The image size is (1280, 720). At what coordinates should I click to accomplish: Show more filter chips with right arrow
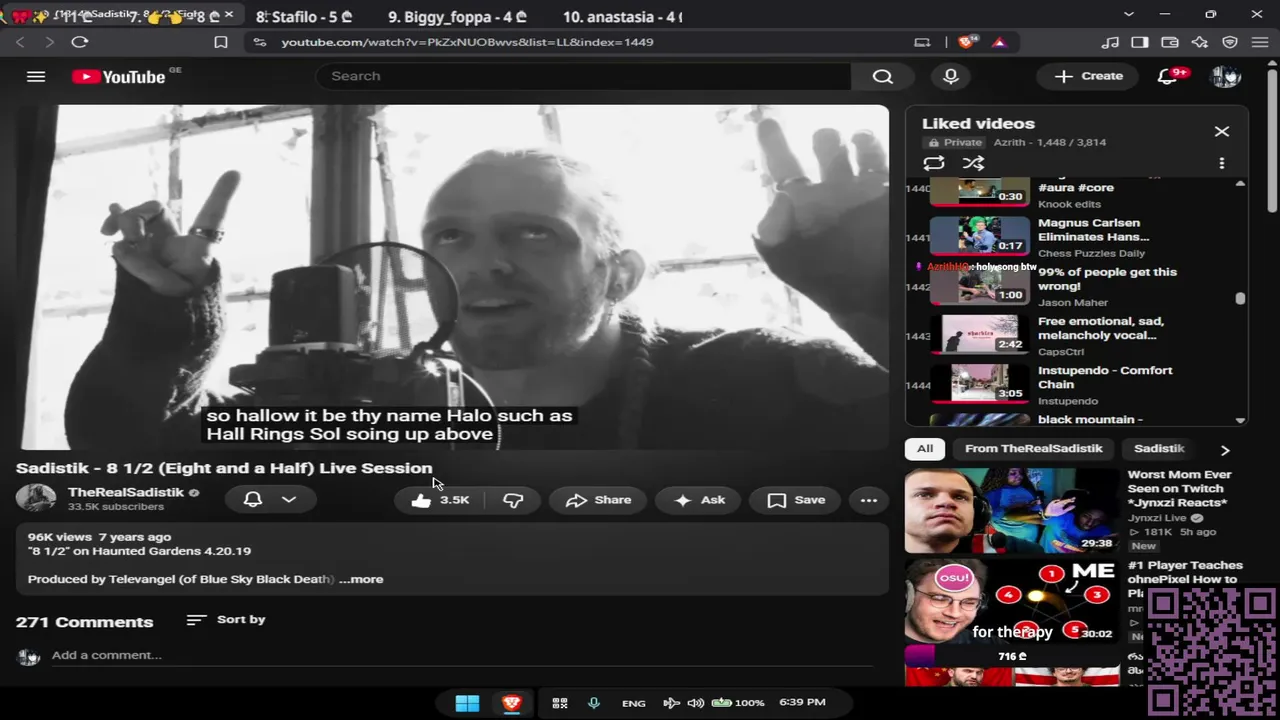1225,450
